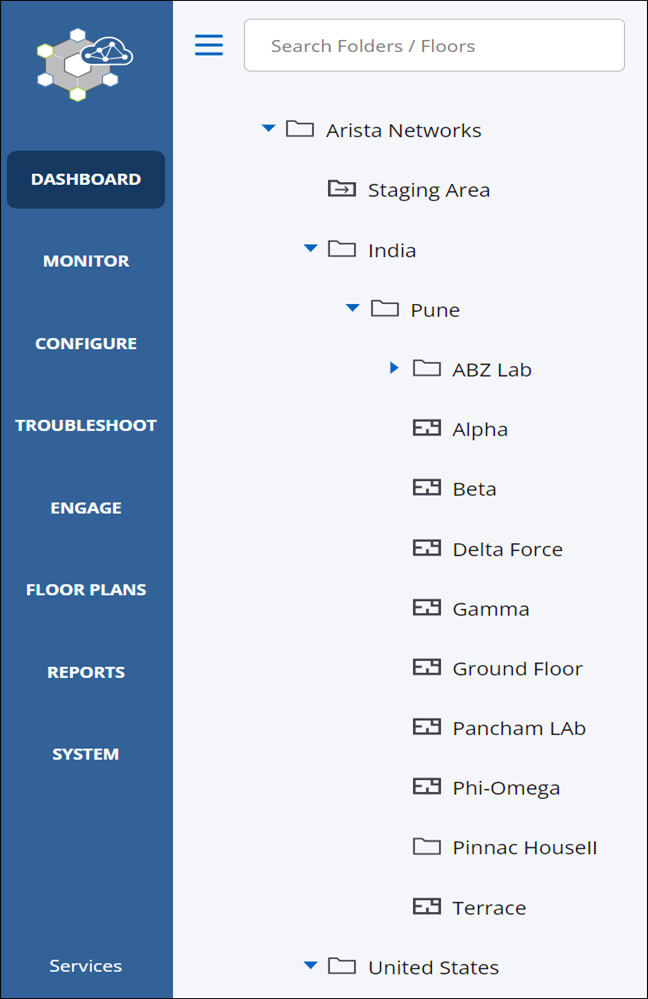The height and width of the screenshot is (999, 648).
Task: Click the floor icon beside Phi-Omega
Action: click(425, 786)
